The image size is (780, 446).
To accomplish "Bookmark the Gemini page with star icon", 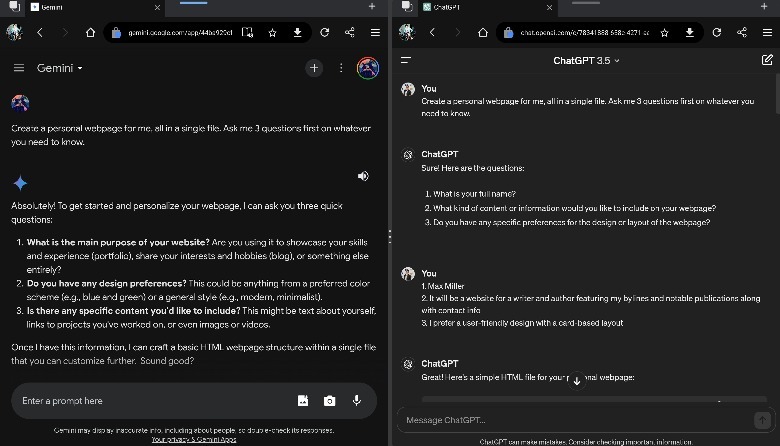I will click(x=272, y=32).
